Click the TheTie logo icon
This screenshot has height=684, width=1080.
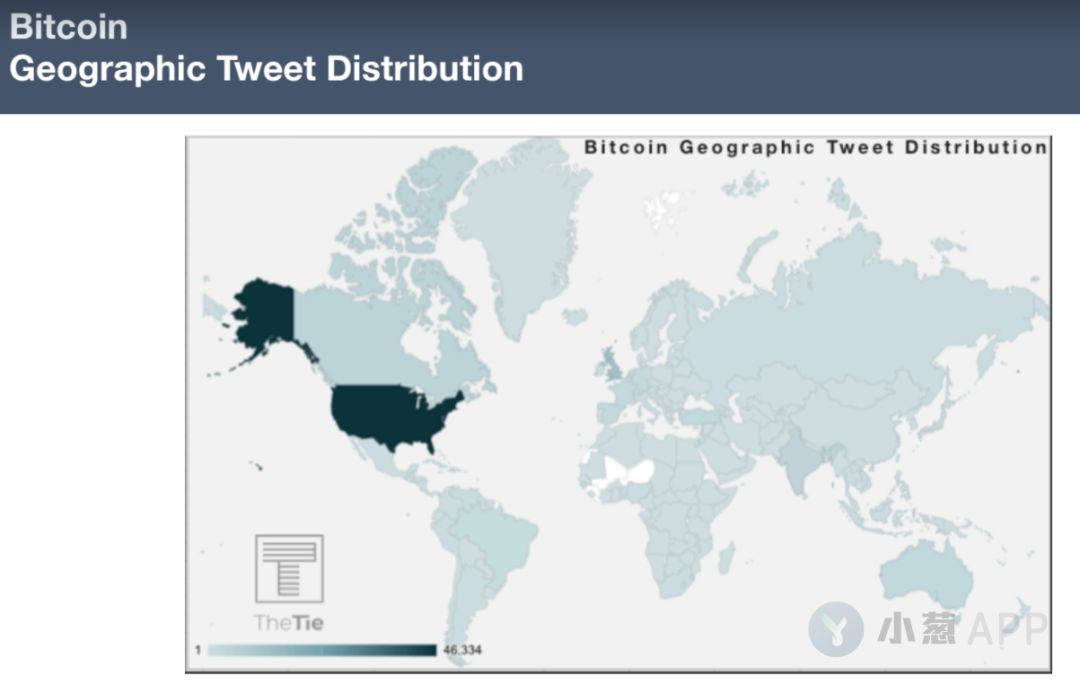pyautogui.click(x=289, y=568)
